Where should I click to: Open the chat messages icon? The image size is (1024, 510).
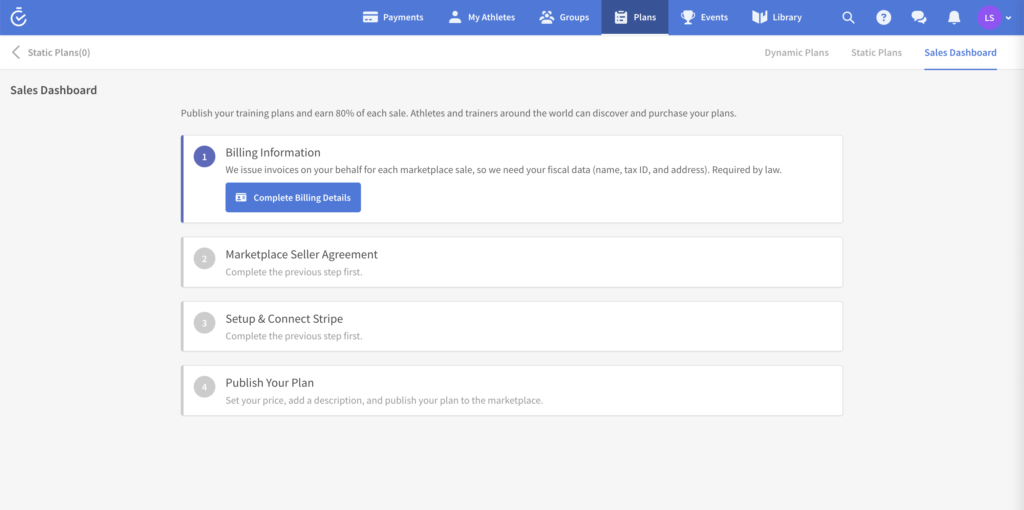pyautogui.click(x=918, y=17)
